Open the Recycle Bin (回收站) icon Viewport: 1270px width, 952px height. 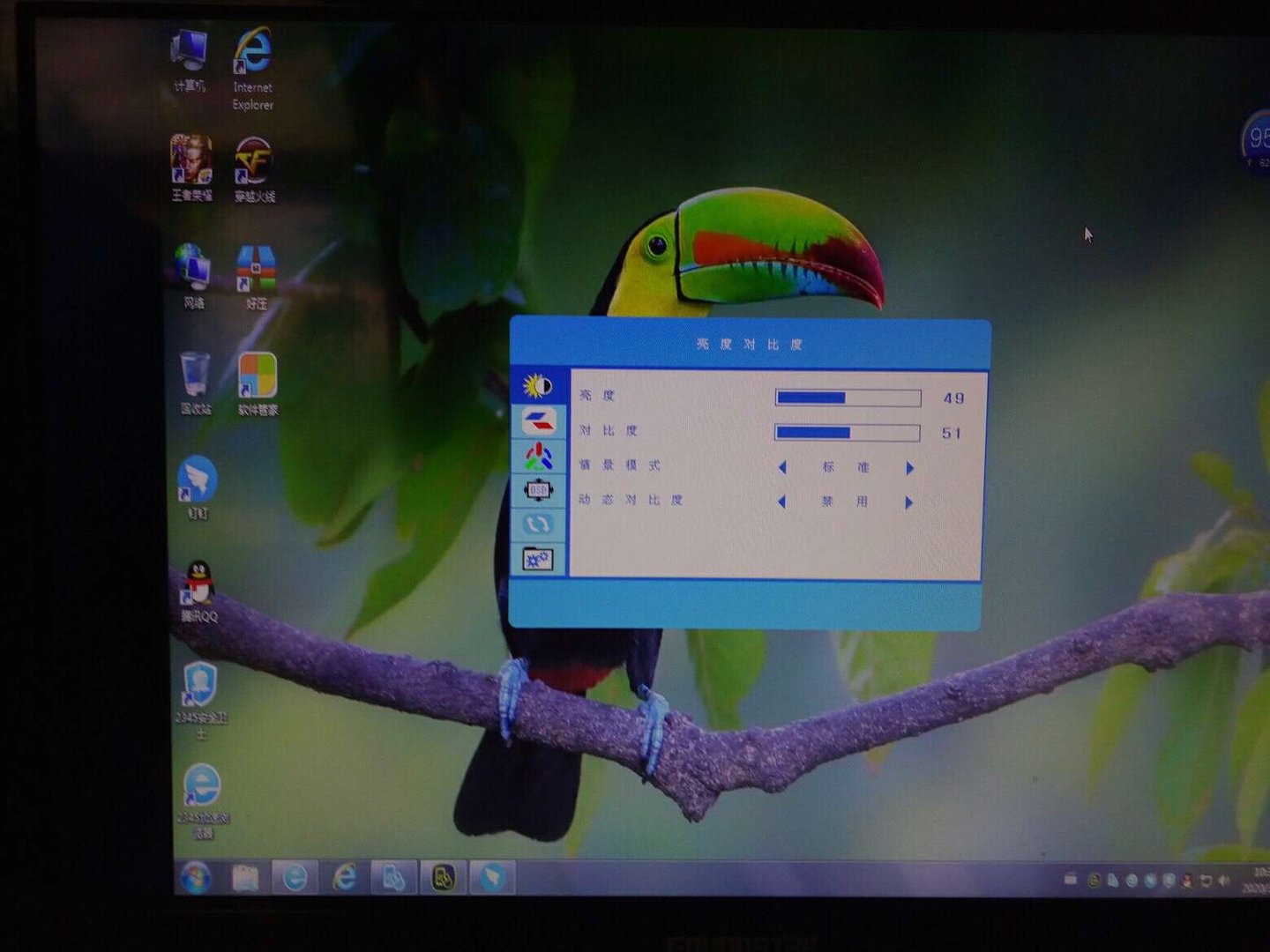tap(195, 381)
